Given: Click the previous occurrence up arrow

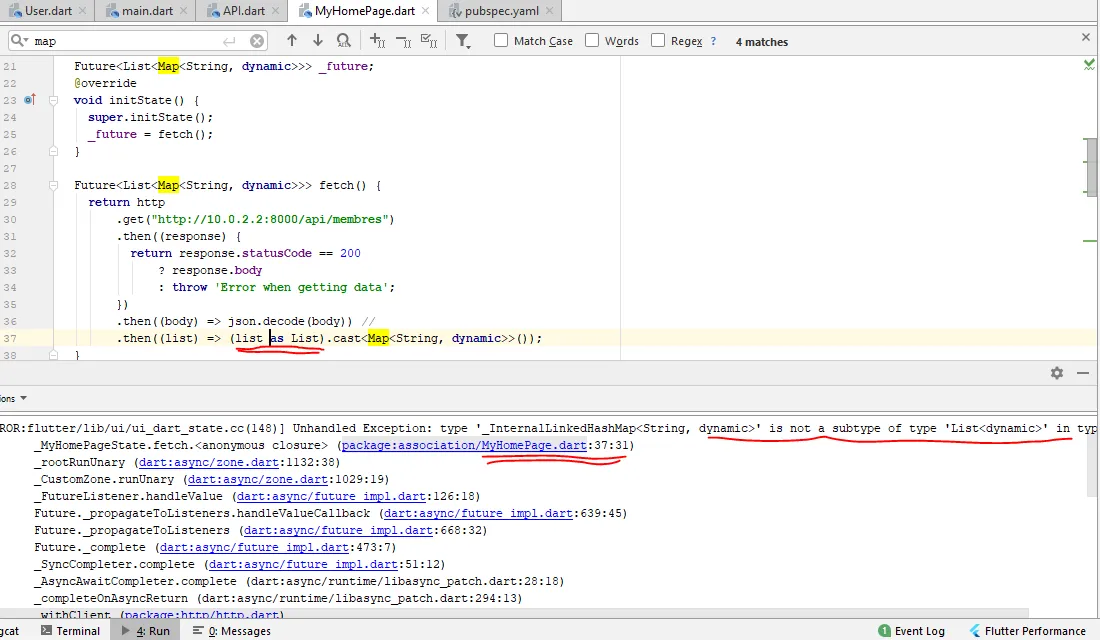Looking at the screenshot, I should 292,41.
